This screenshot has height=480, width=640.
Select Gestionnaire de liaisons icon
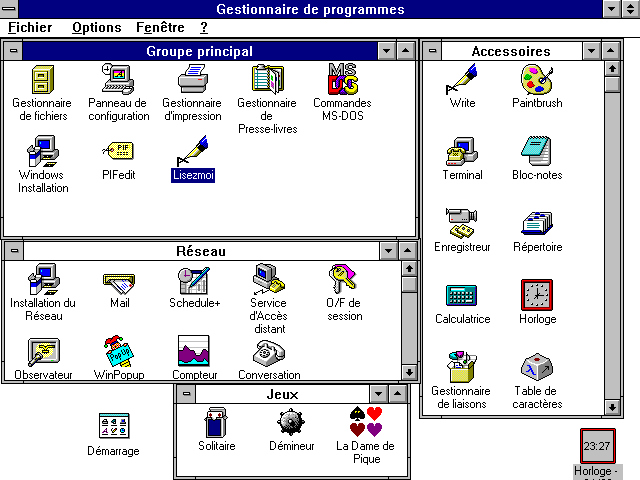click(461, 367)
